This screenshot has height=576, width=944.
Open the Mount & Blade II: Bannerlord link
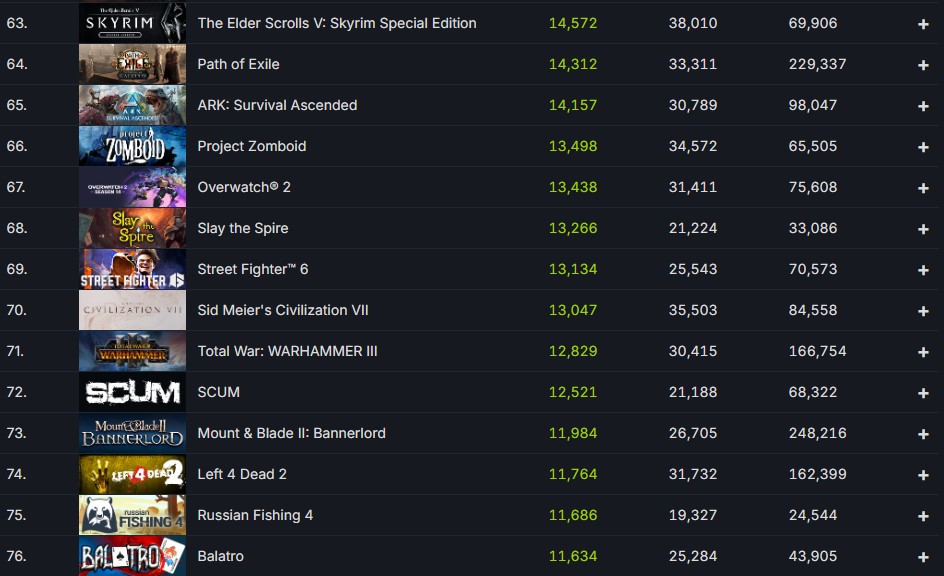[291, 433]
